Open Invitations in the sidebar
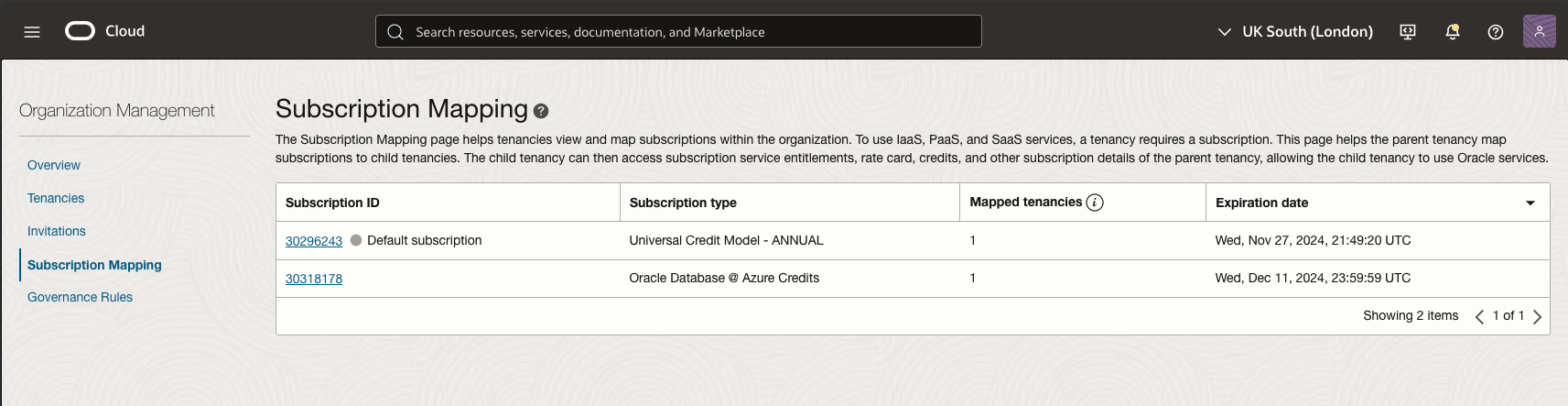Screen dimensions: 1568x406 (57, 231)
